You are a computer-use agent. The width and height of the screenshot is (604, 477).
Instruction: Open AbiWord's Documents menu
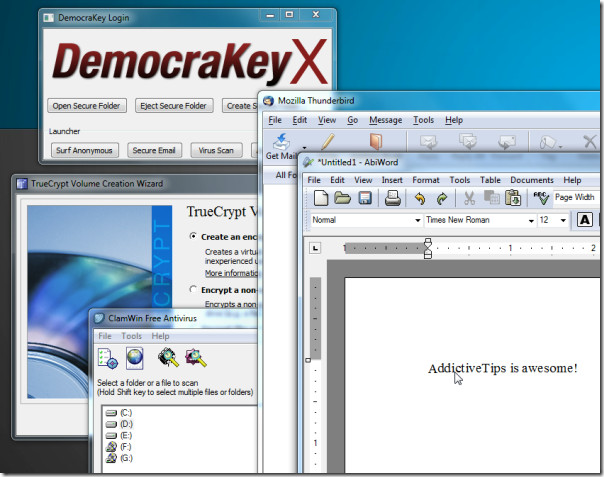532,180
